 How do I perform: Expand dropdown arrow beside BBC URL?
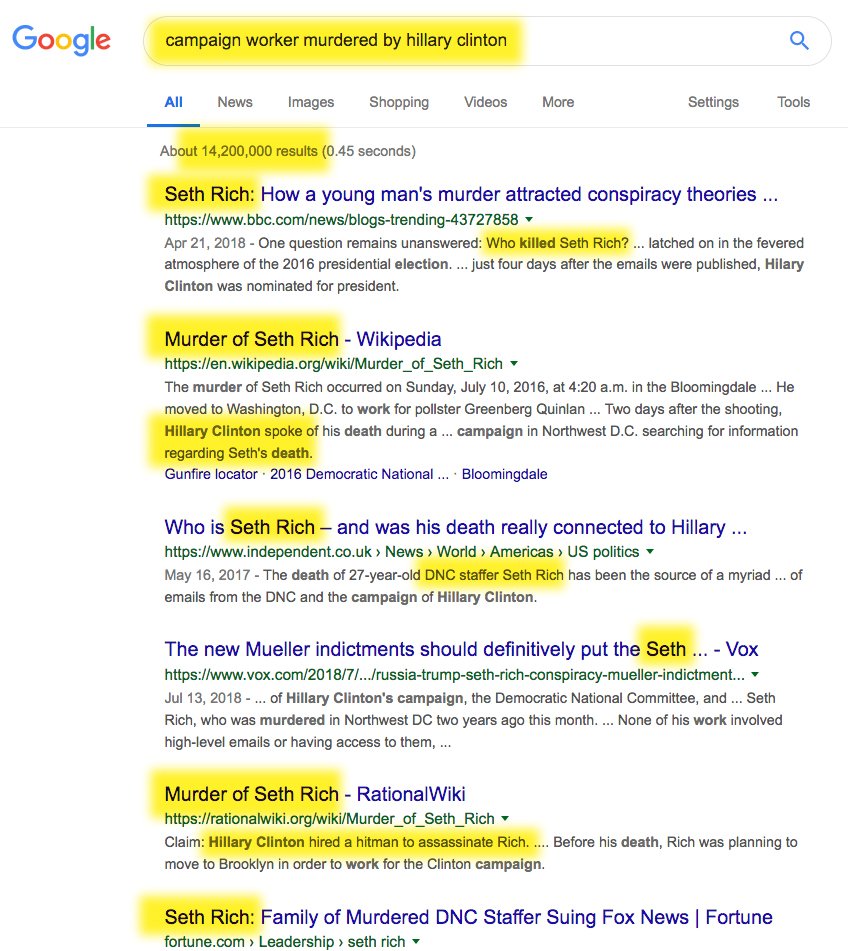tap(529, 219)
